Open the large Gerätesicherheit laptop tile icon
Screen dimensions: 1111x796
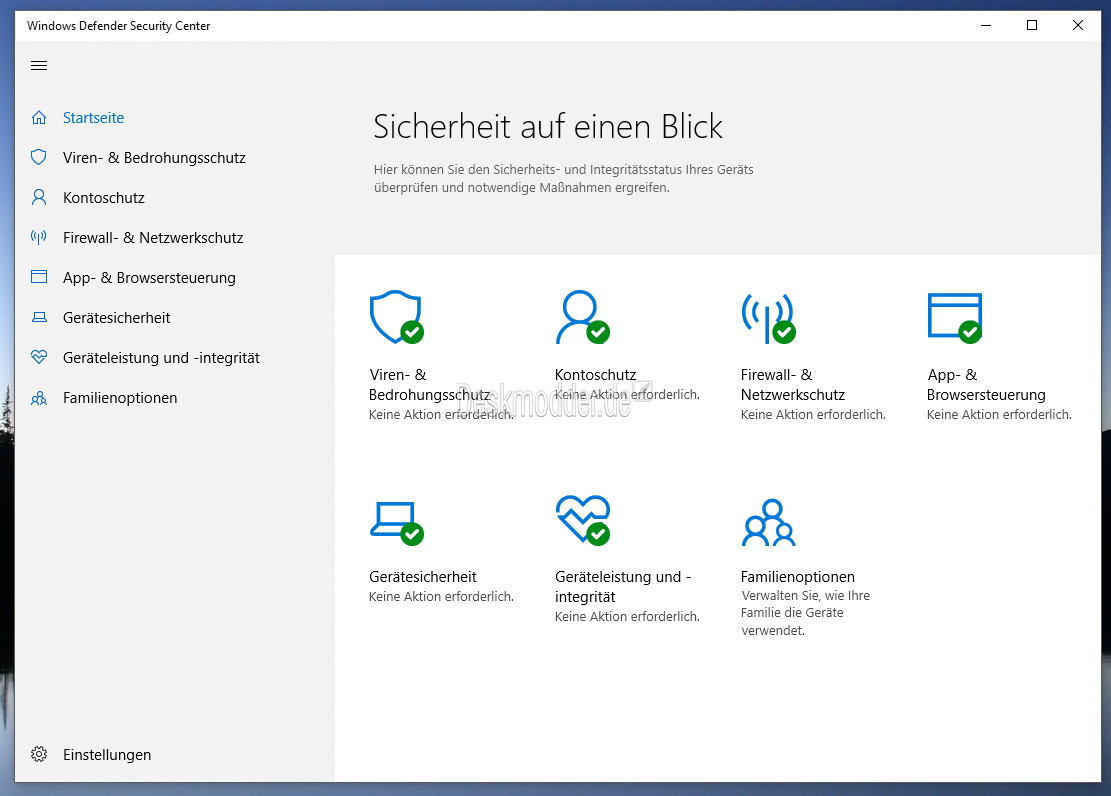point(397,523)
